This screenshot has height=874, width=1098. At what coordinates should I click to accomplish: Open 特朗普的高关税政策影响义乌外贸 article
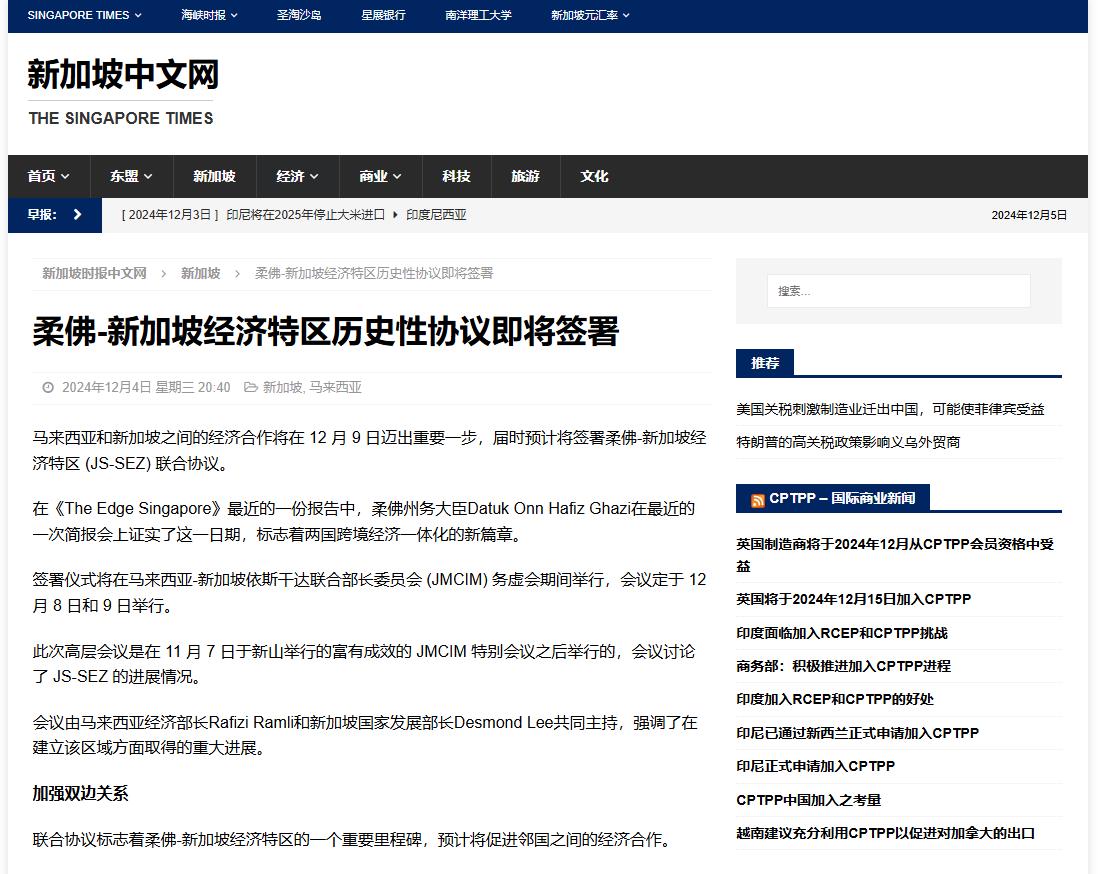coord(848,442)
